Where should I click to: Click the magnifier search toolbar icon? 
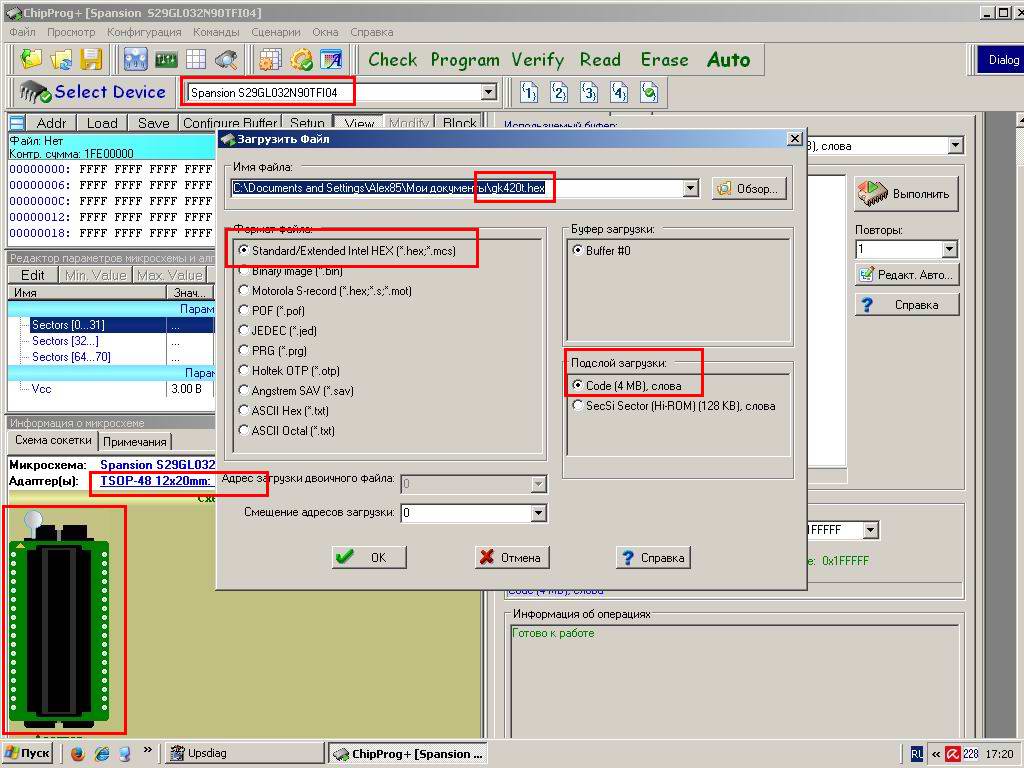click(226, 59)
